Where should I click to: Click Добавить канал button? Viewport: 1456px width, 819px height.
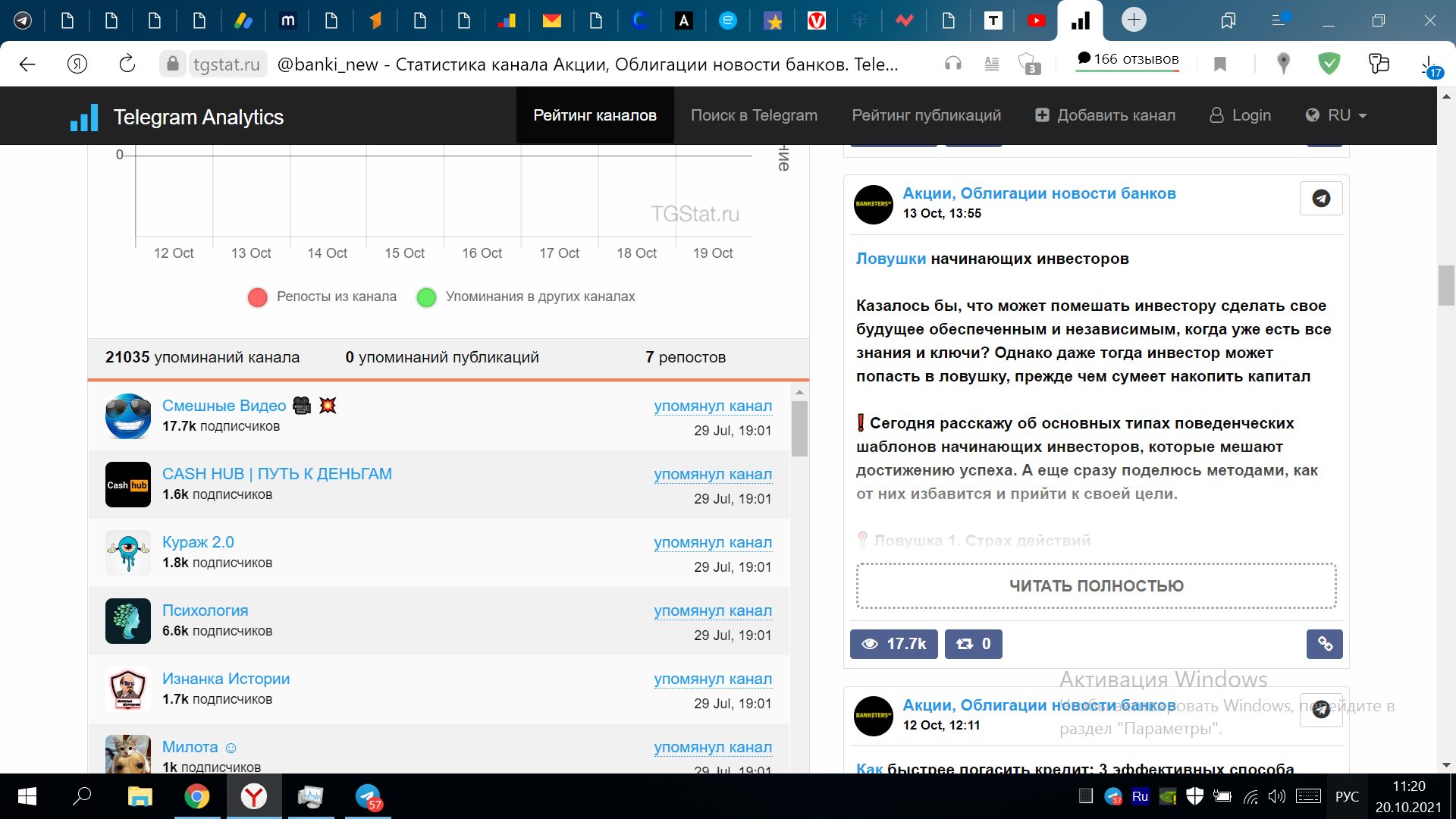(x=1105, y=115)
